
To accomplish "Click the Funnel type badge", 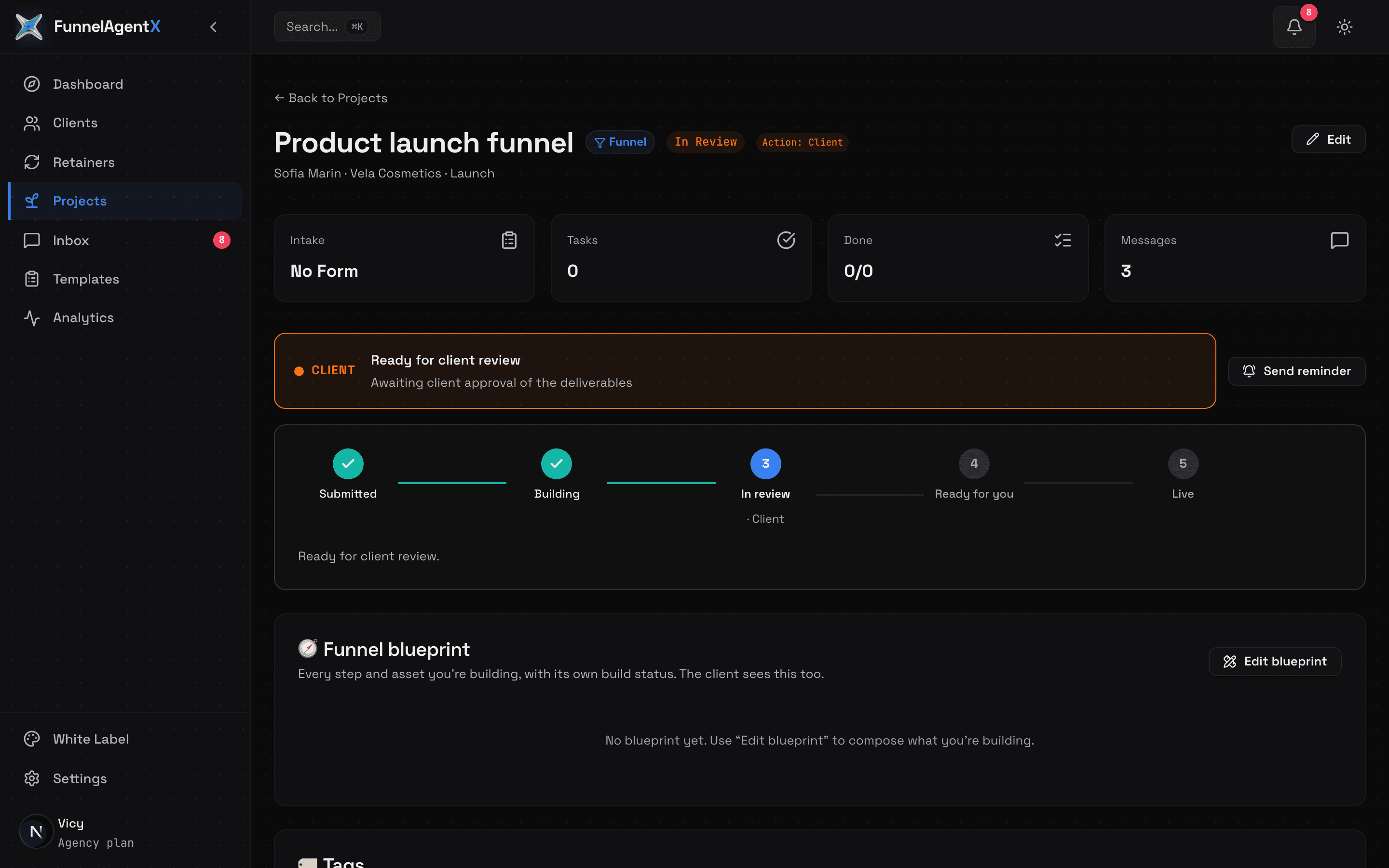I will [620, 142].
